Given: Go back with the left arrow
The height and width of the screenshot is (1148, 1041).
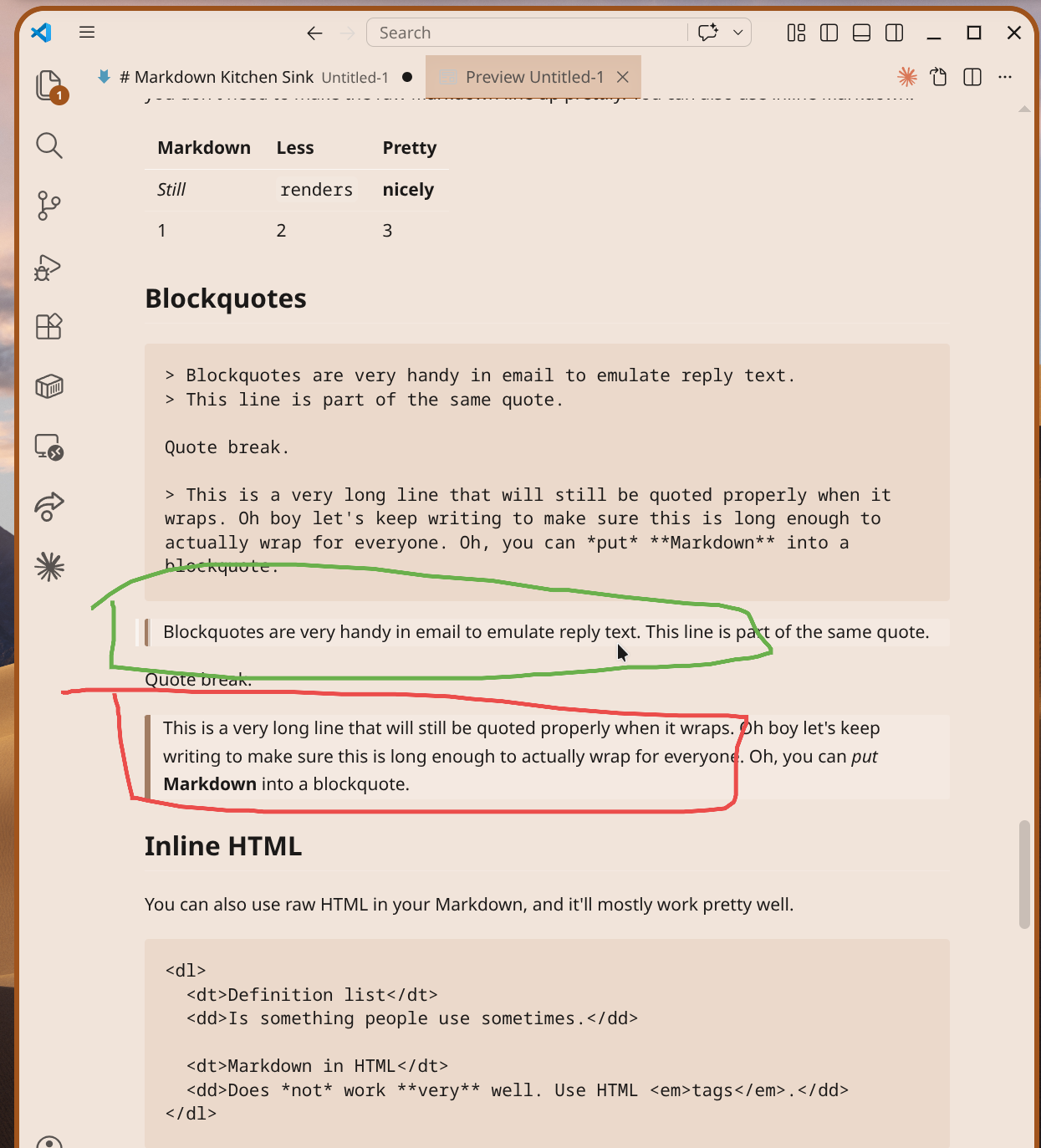Looking at the screenshot, I should click(x=314, y=33).
